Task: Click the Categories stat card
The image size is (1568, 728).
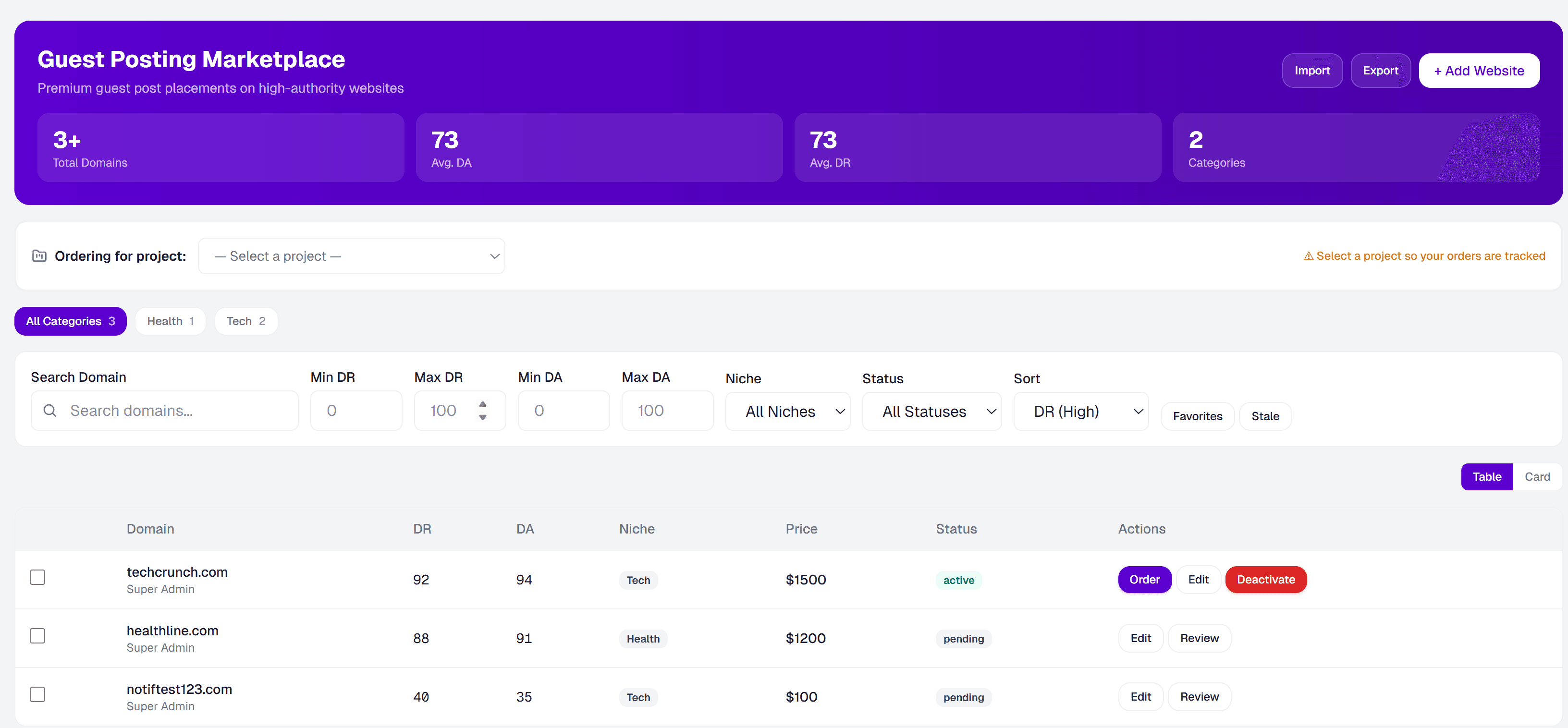Action: (x=1356, y=147)
